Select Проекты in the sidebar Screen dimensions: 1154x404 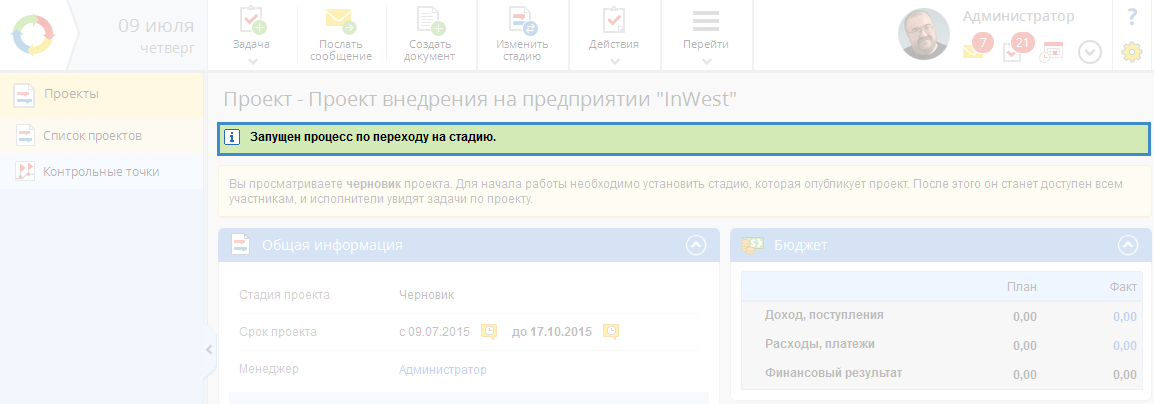71,94
